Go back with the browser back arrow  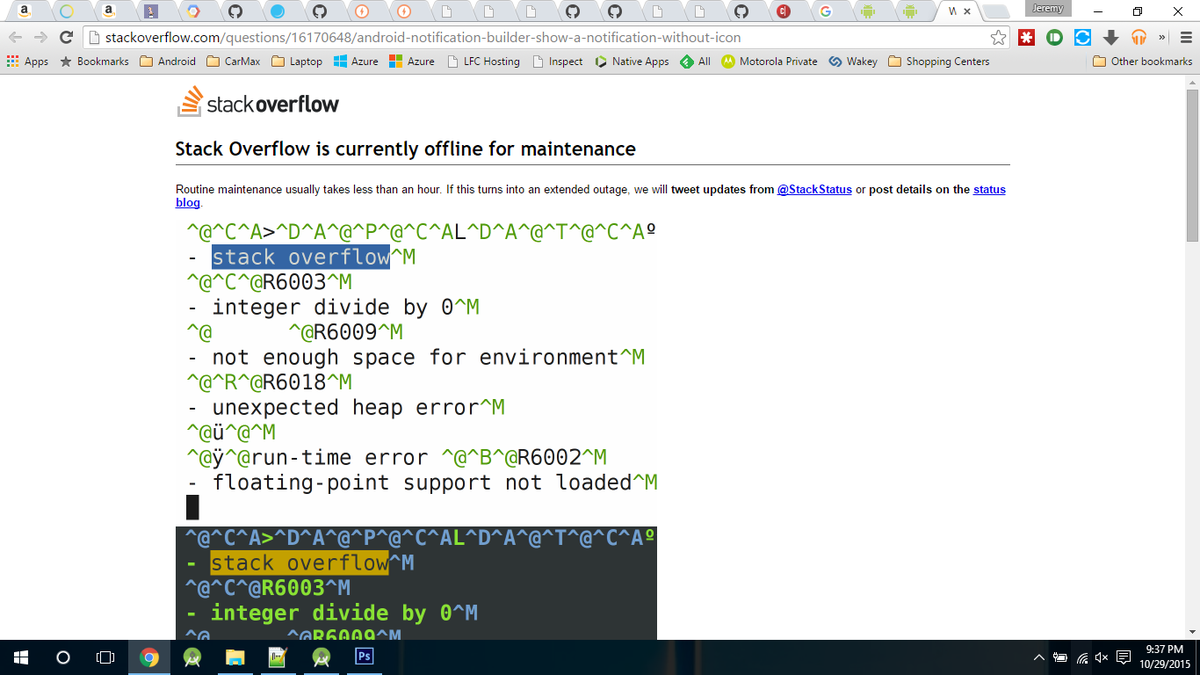(x=14, y=37)
